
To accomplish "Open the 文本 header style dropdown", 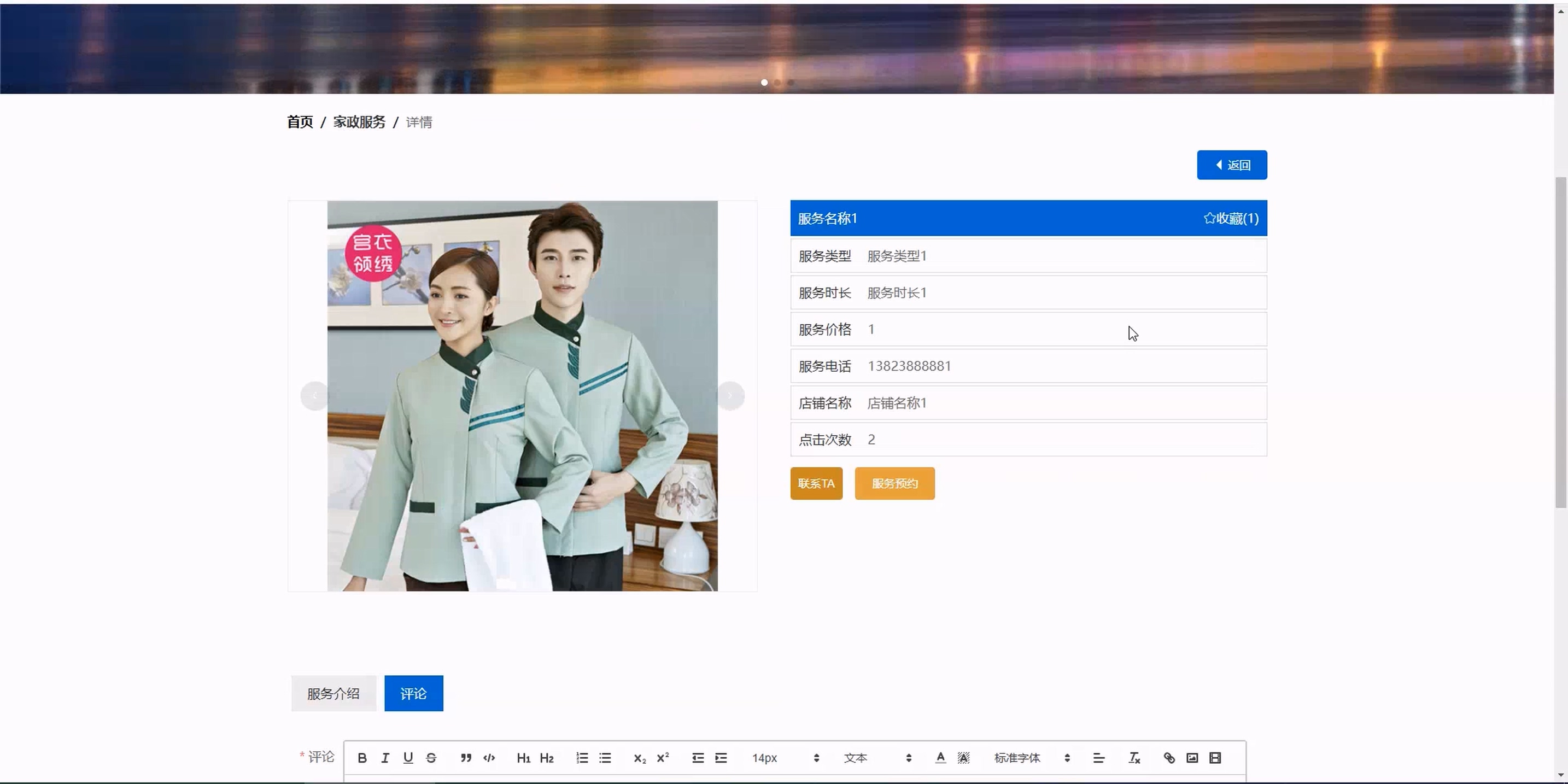I will tap(877, 758).
